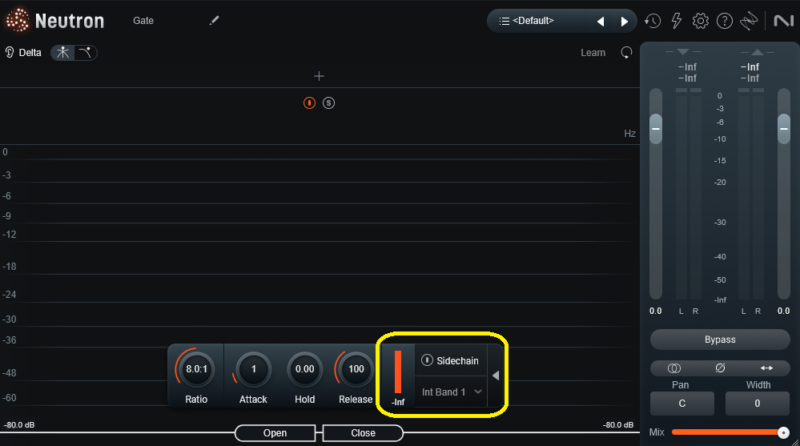Click the orange sidechain level meter
800x446 pixels.
coord(398,372)
